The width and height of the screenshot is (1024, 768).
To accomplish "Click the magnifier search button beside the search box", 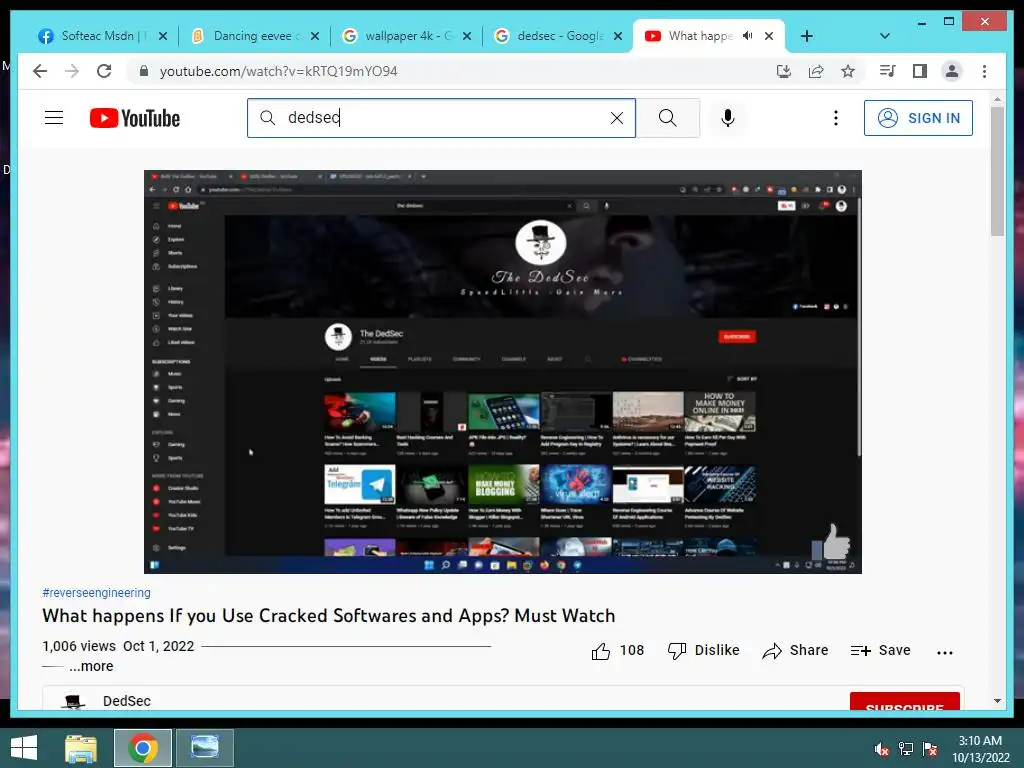I will [x=667, y=118].
